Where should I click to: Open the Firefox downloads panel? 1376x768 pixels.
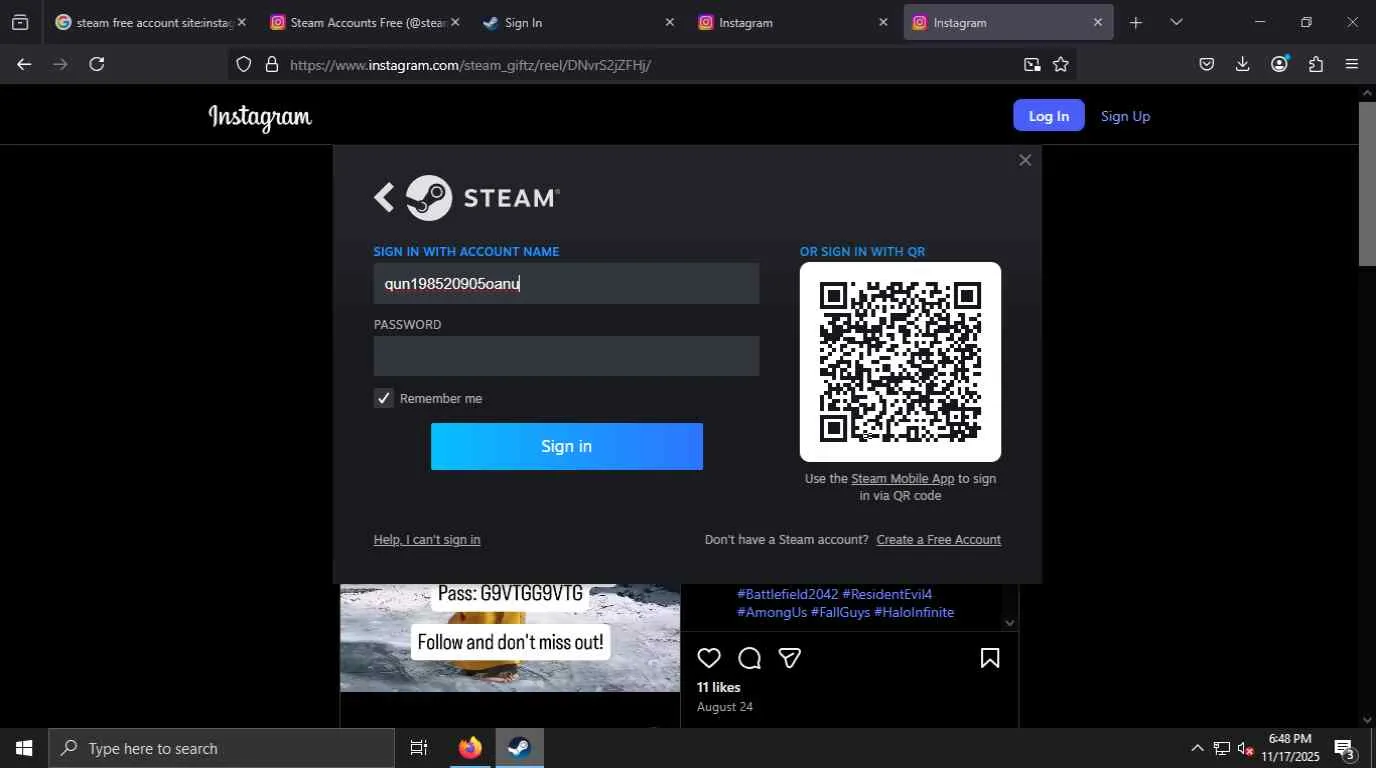(1242, 64)
